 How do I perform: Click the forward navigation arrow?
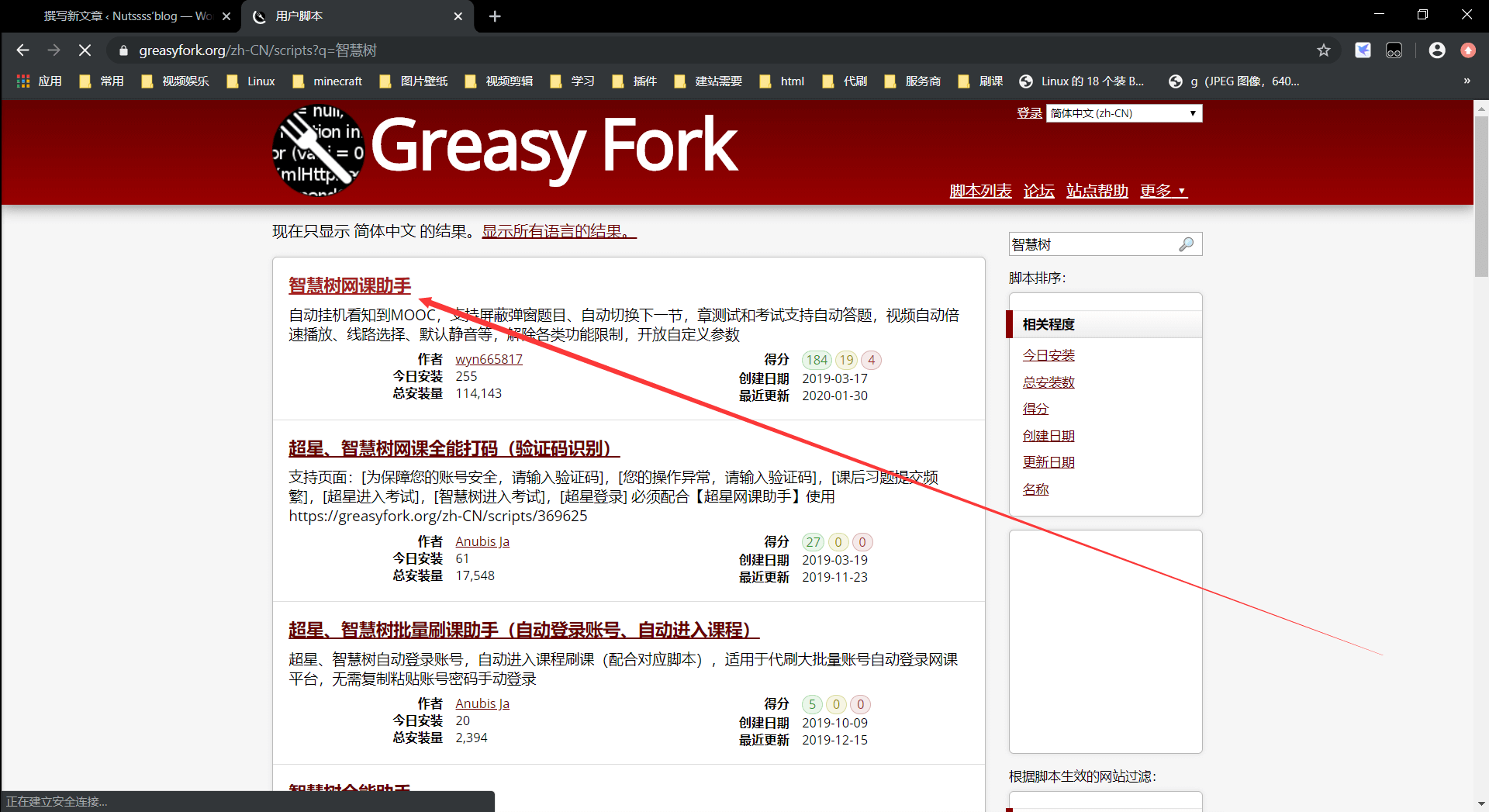click(x=54, y=50)
